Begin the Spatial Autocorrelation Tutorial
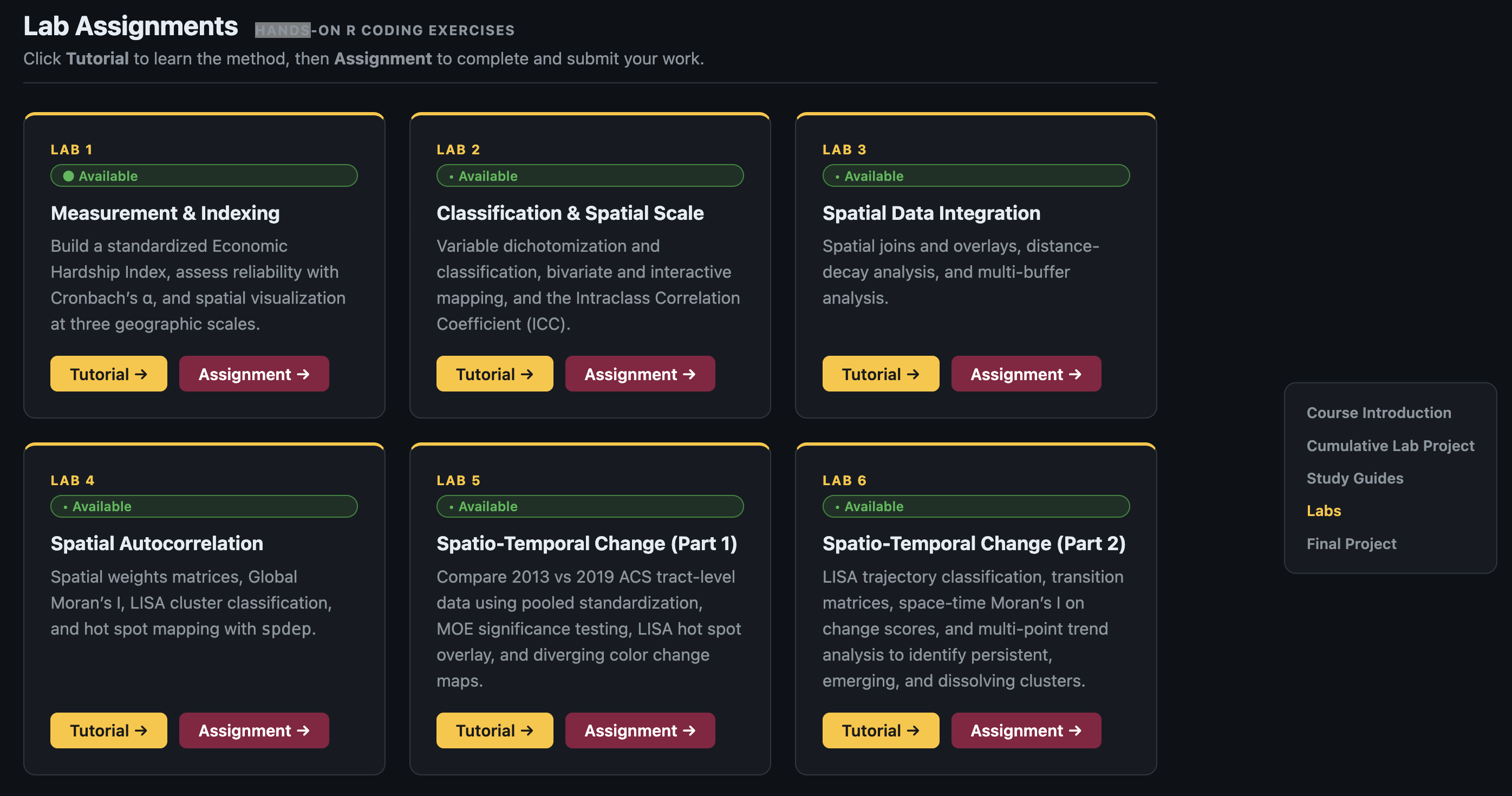This screenshot has width=1512, height=796. point(108,730)
